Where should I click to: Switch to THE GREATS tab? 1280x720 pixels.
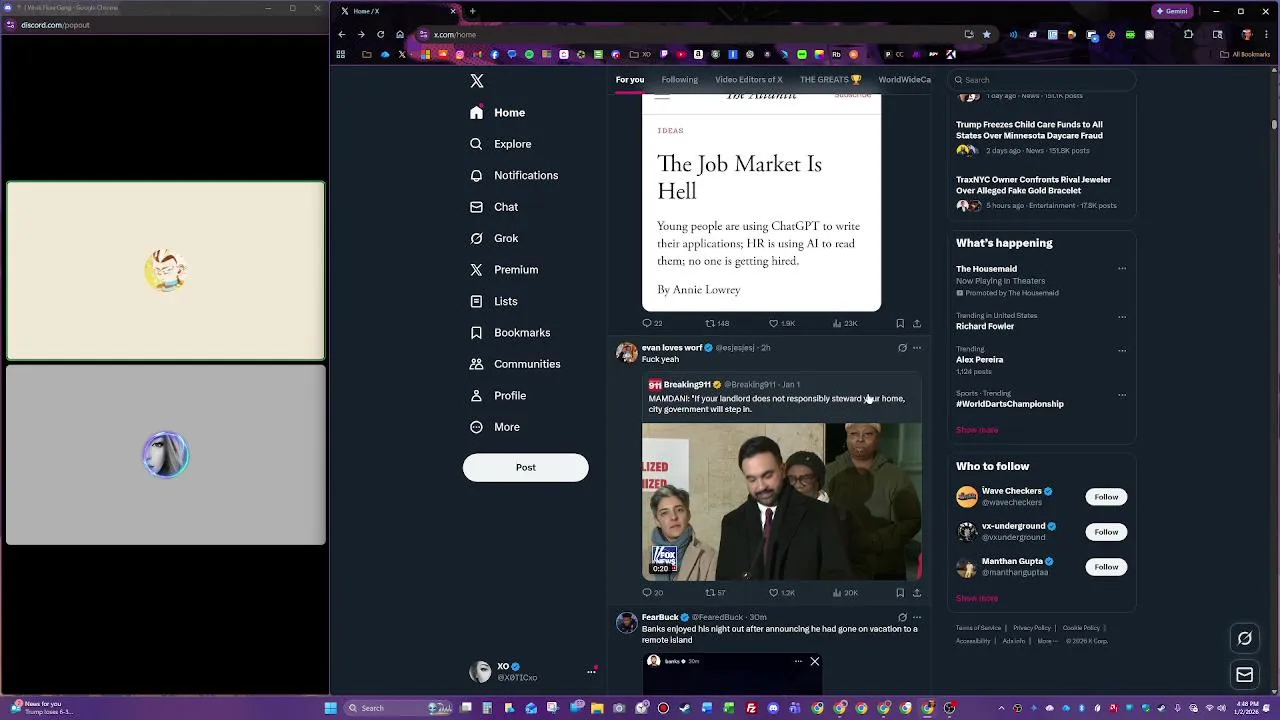click(x=830, y=80)
